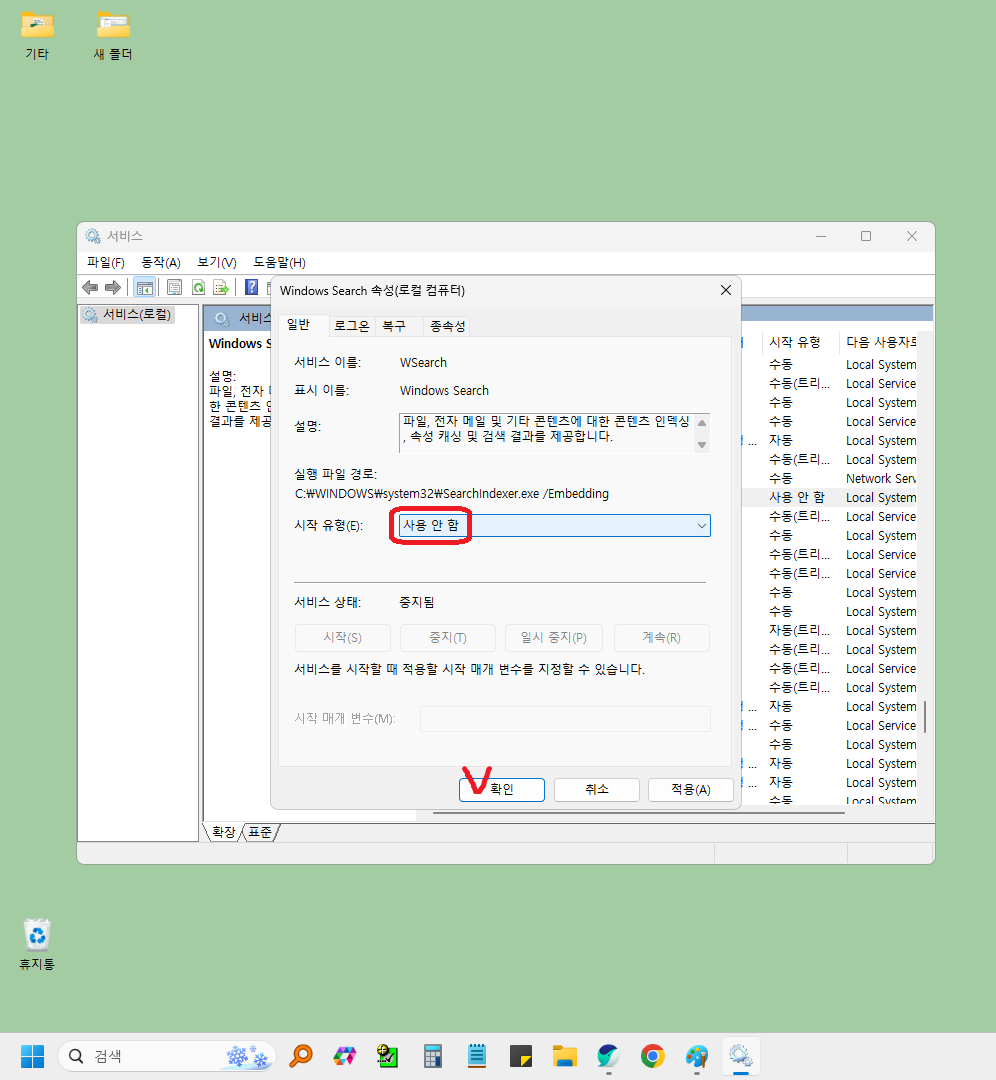
Task: Click the Back arrow in Services toolbar
Action: click(x=90, y=287)
